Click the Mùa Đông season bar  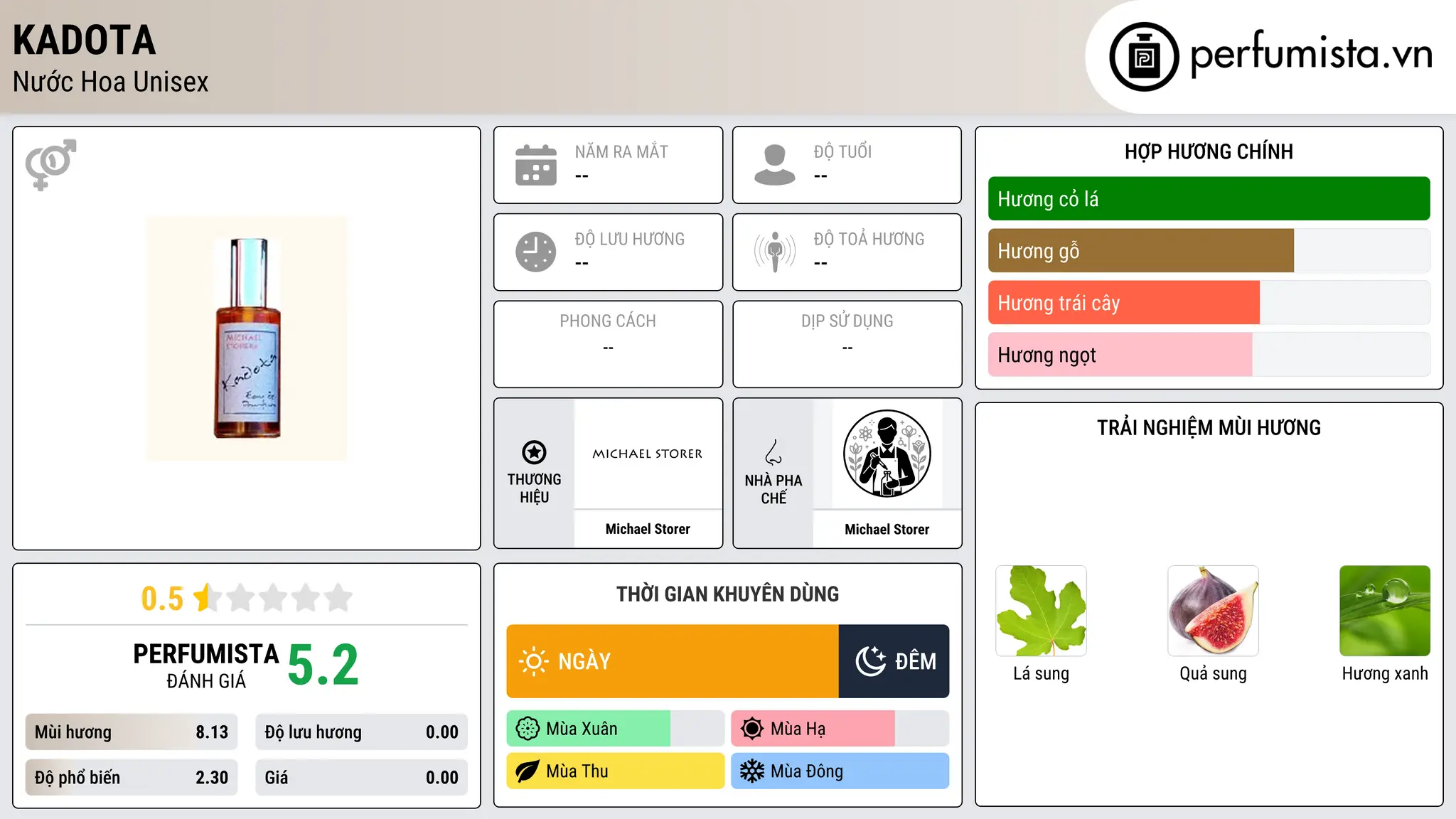coord(840,771)
